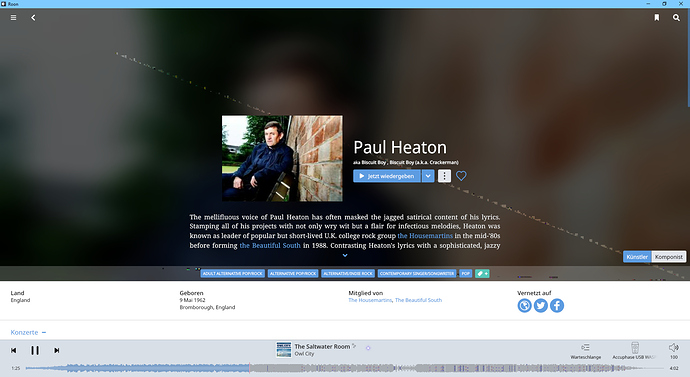Mark Paul Heaton as favorite with the heart
This screenshot has height=377, width=690.
pos(461,176)
